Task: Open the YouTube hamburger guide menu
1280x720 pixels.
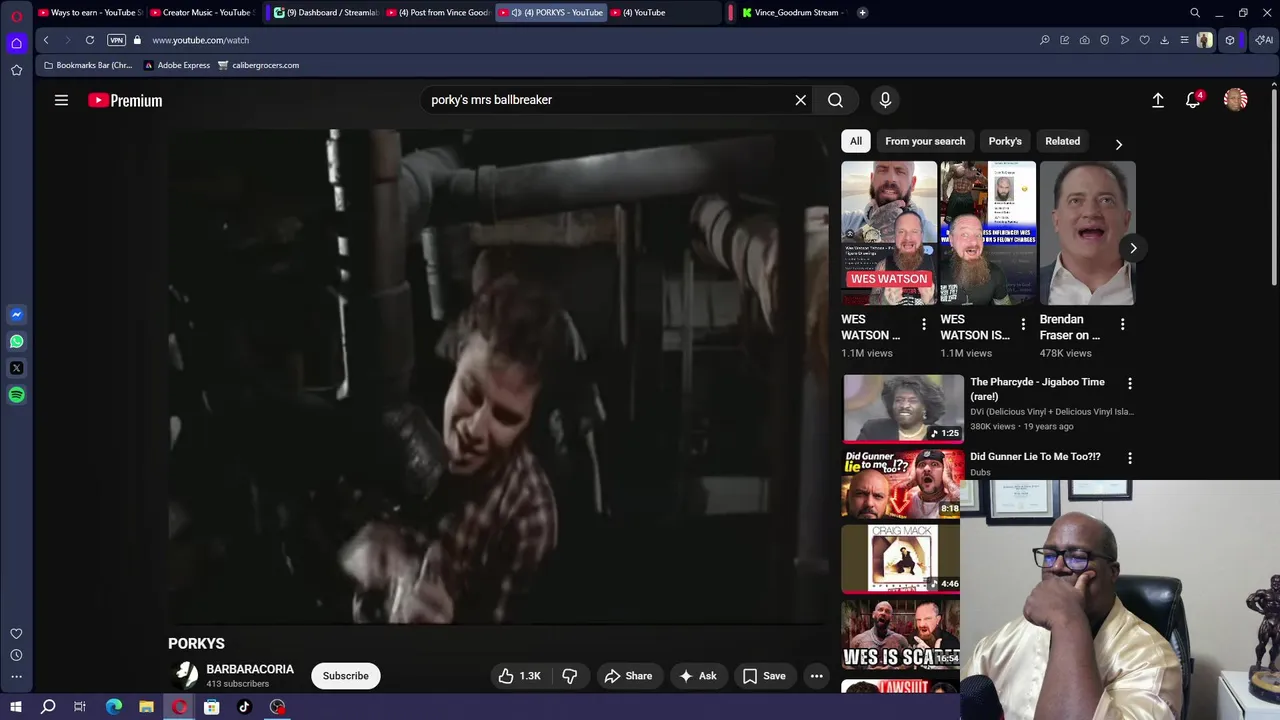Action: (x=61, y=100)
